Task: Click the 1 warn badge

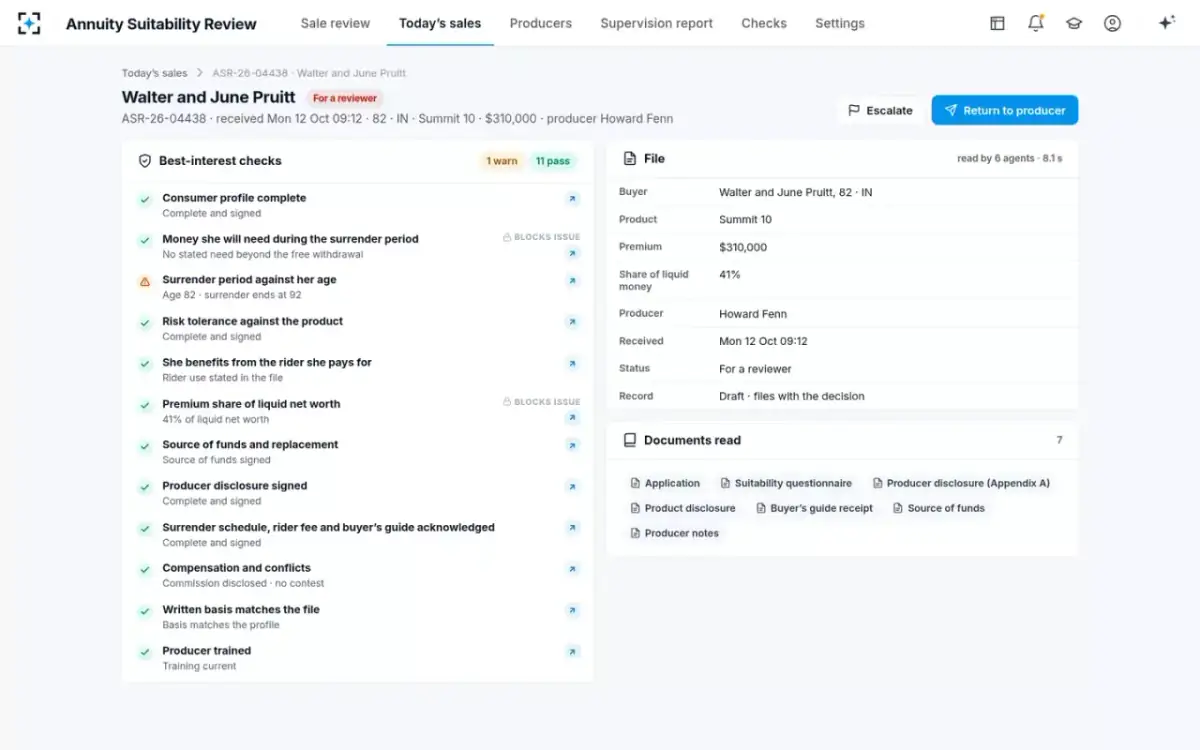Action: (502, 161)
